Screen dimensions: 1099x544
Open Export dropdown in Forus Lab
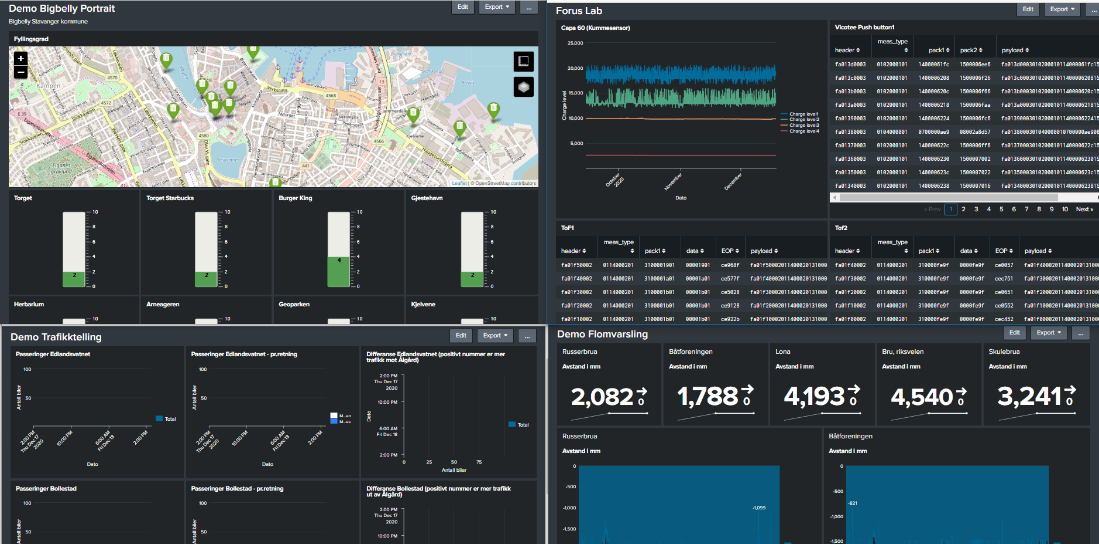pos(1060,9)
